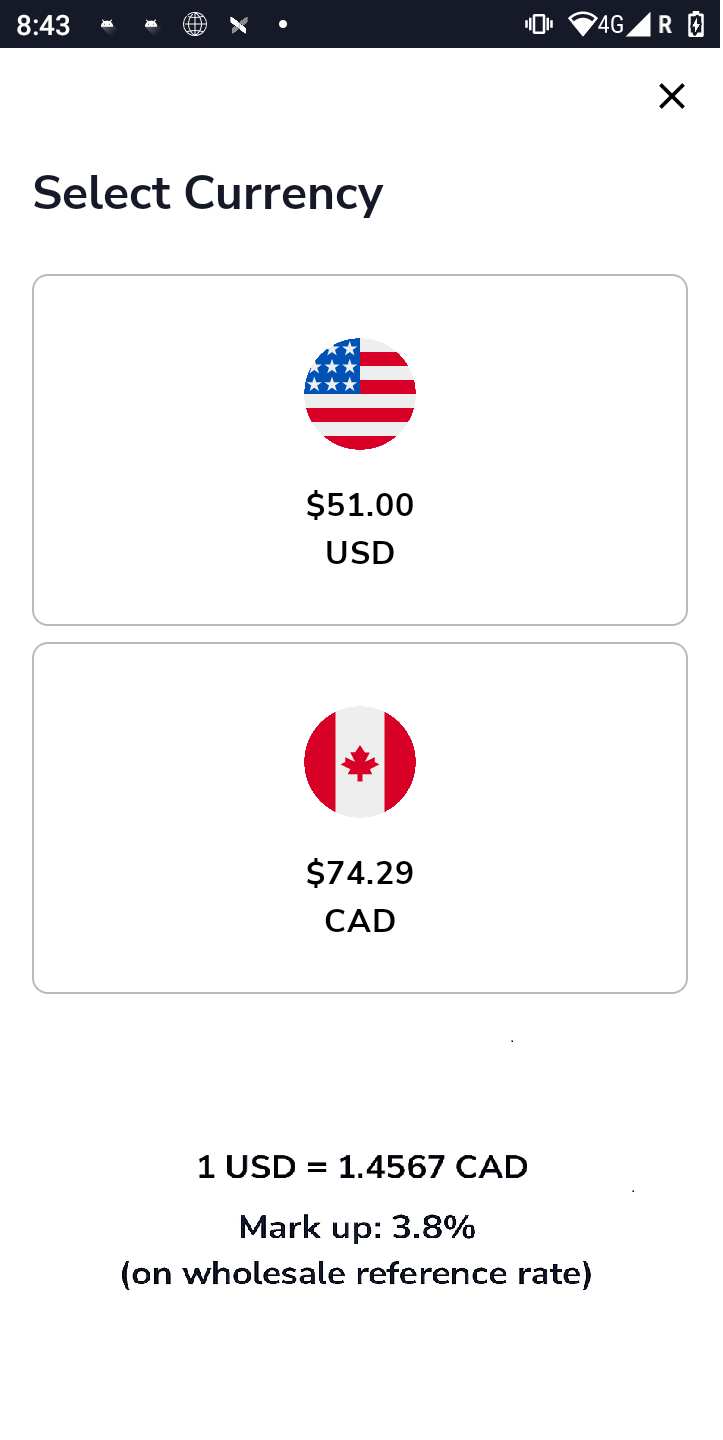The image size is (723, 1440).
Task: Tap the battery charging icon
Action: [696, 25]
